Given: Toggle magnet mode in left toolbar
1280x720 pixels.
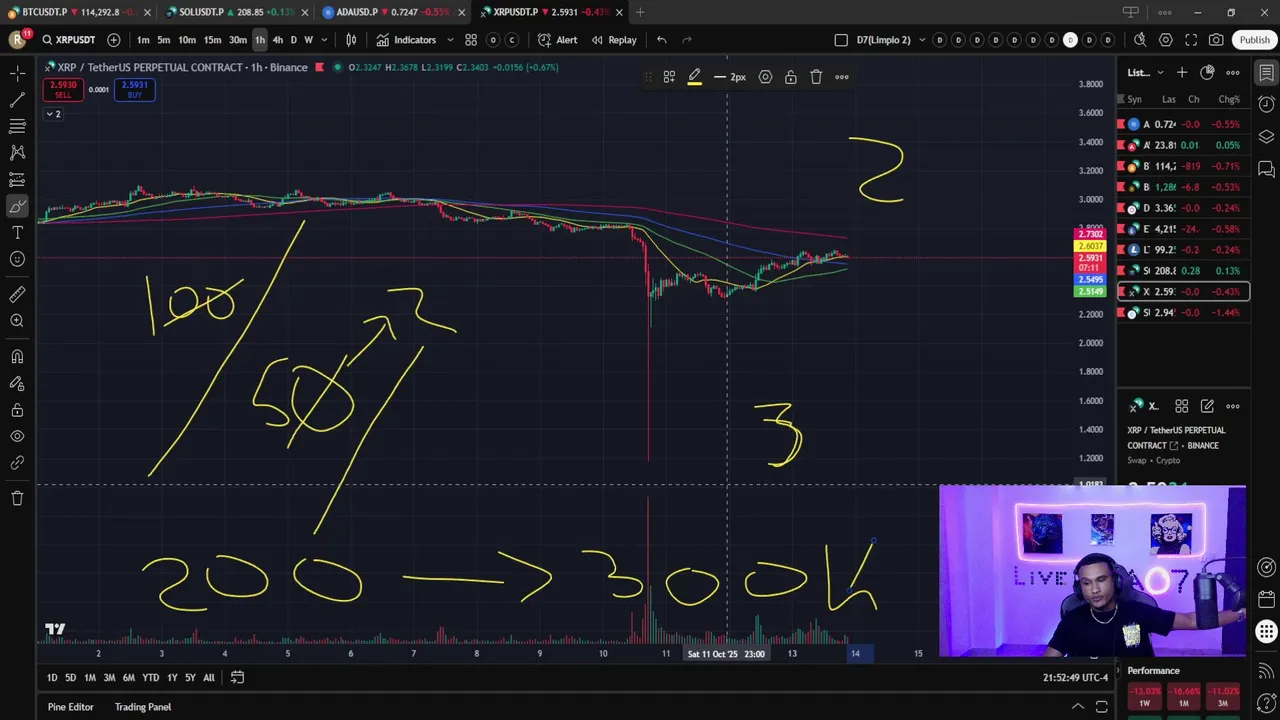Looking at the screenshot, I should (x=17, y=357).
